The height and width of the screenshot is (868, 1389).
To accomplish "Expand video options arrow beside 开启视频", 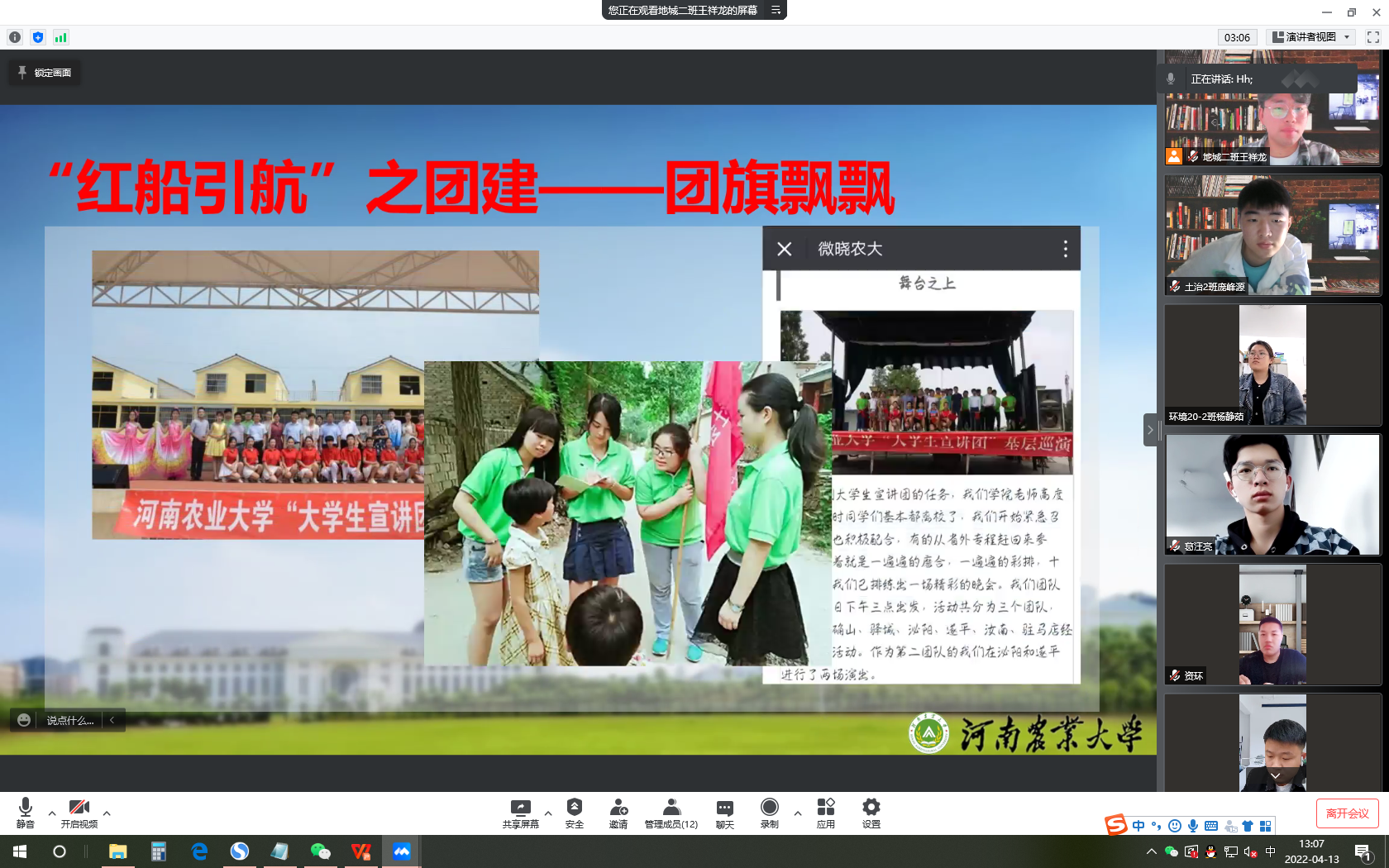I will point(107,813).
